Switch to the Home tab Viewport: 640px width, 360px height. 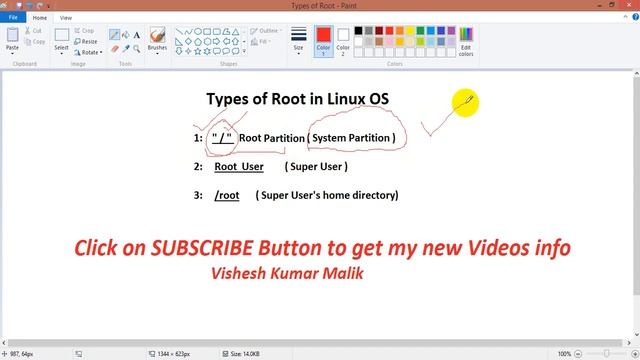coord(40,18)
